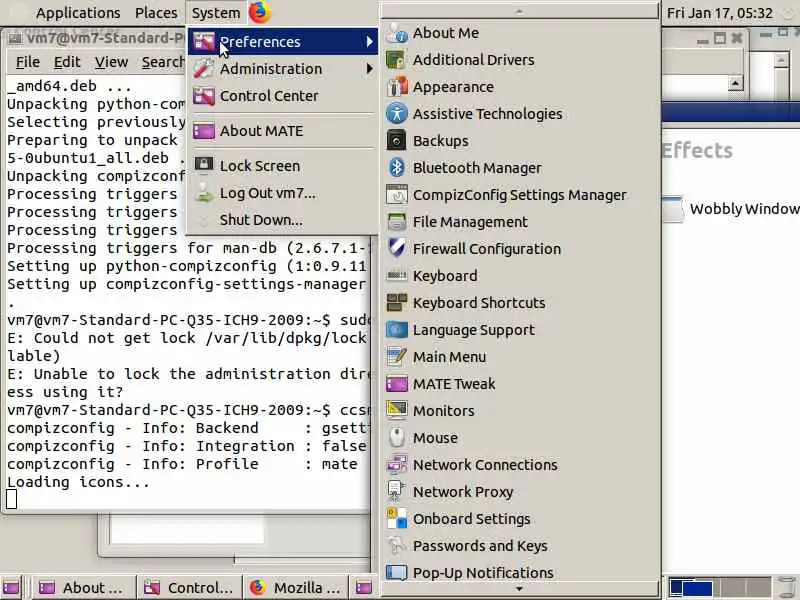This screenshot has height=600, width=800.
Task: Open the trash icon in bottom panel
Action: pyautogui.click(x=788, y=588)
